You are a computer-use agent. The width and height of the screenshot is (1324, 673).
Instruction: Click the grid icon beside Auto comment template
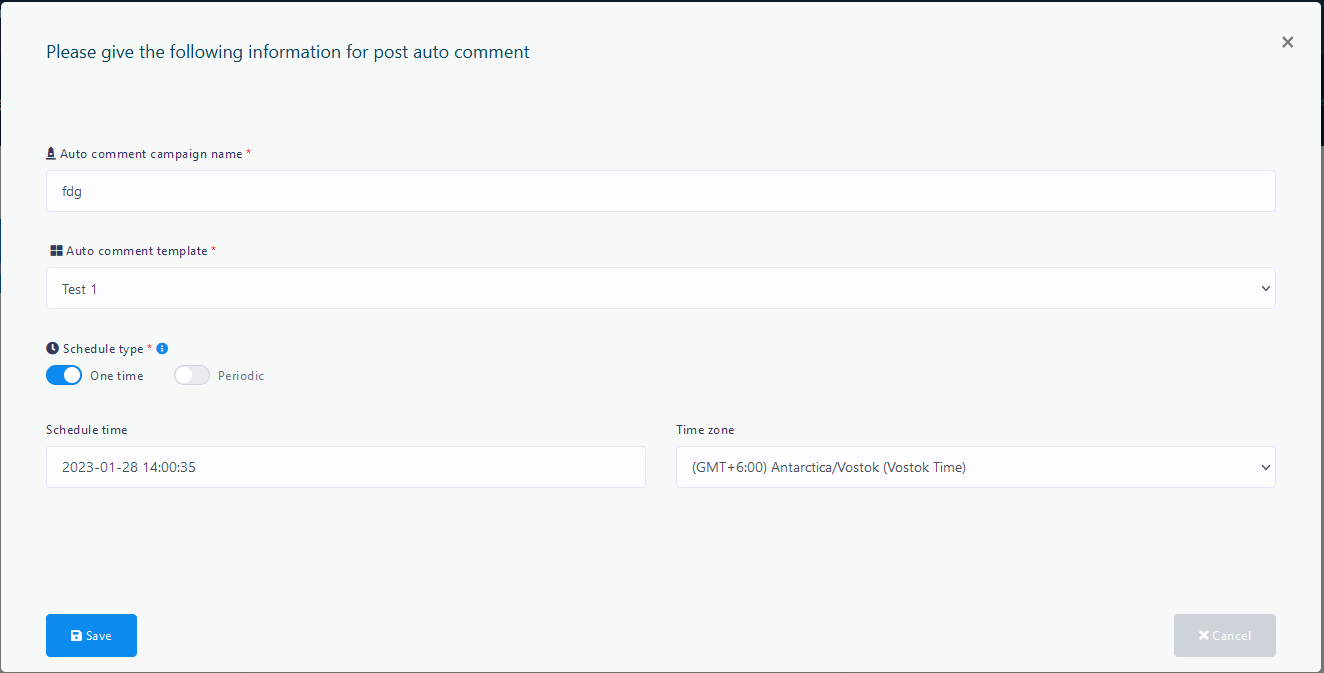[56, 251]
